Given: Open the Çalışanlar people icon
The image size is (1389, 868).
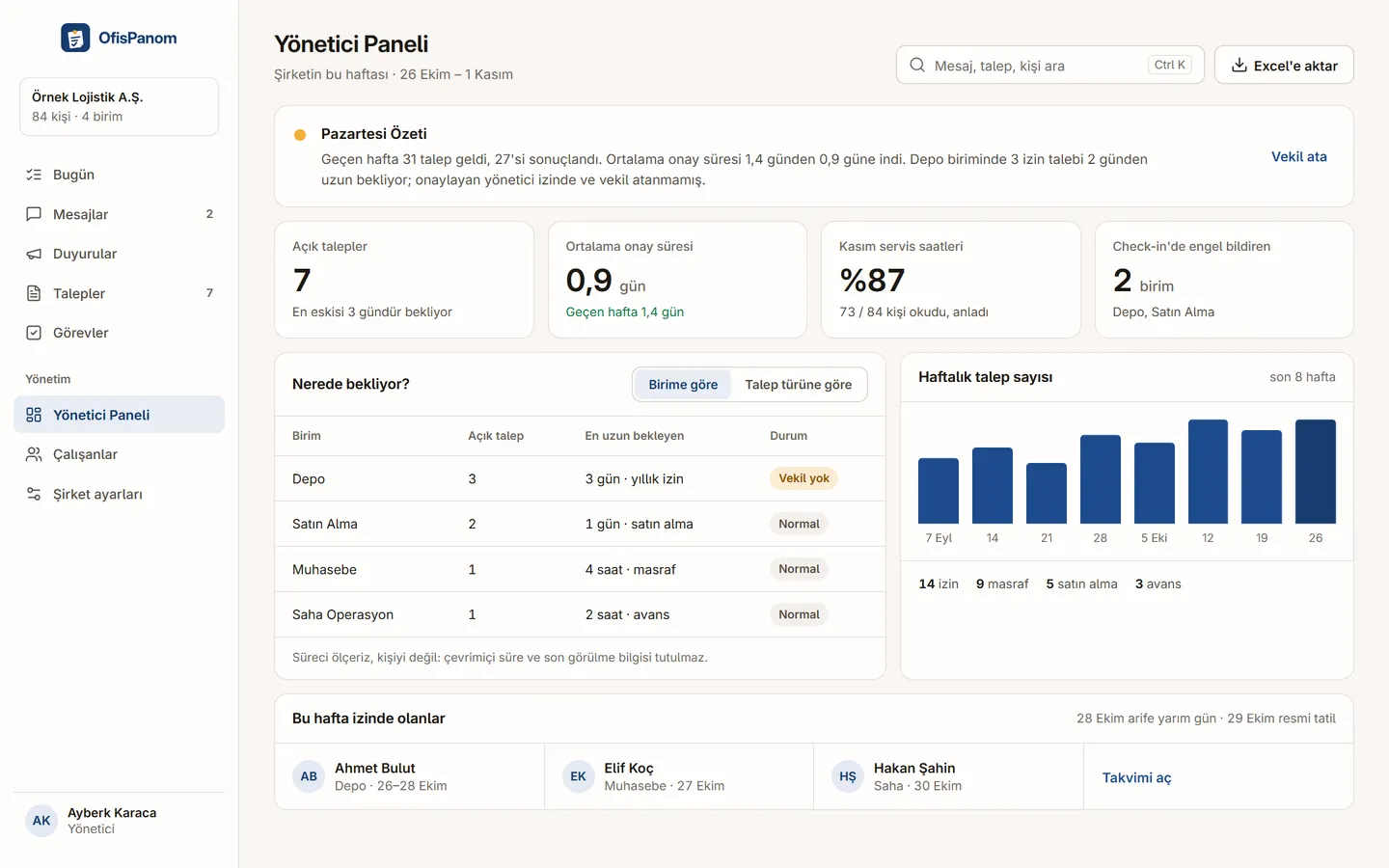Looking at the screenshot, I should pyautogui.click(x=34, y=454).
